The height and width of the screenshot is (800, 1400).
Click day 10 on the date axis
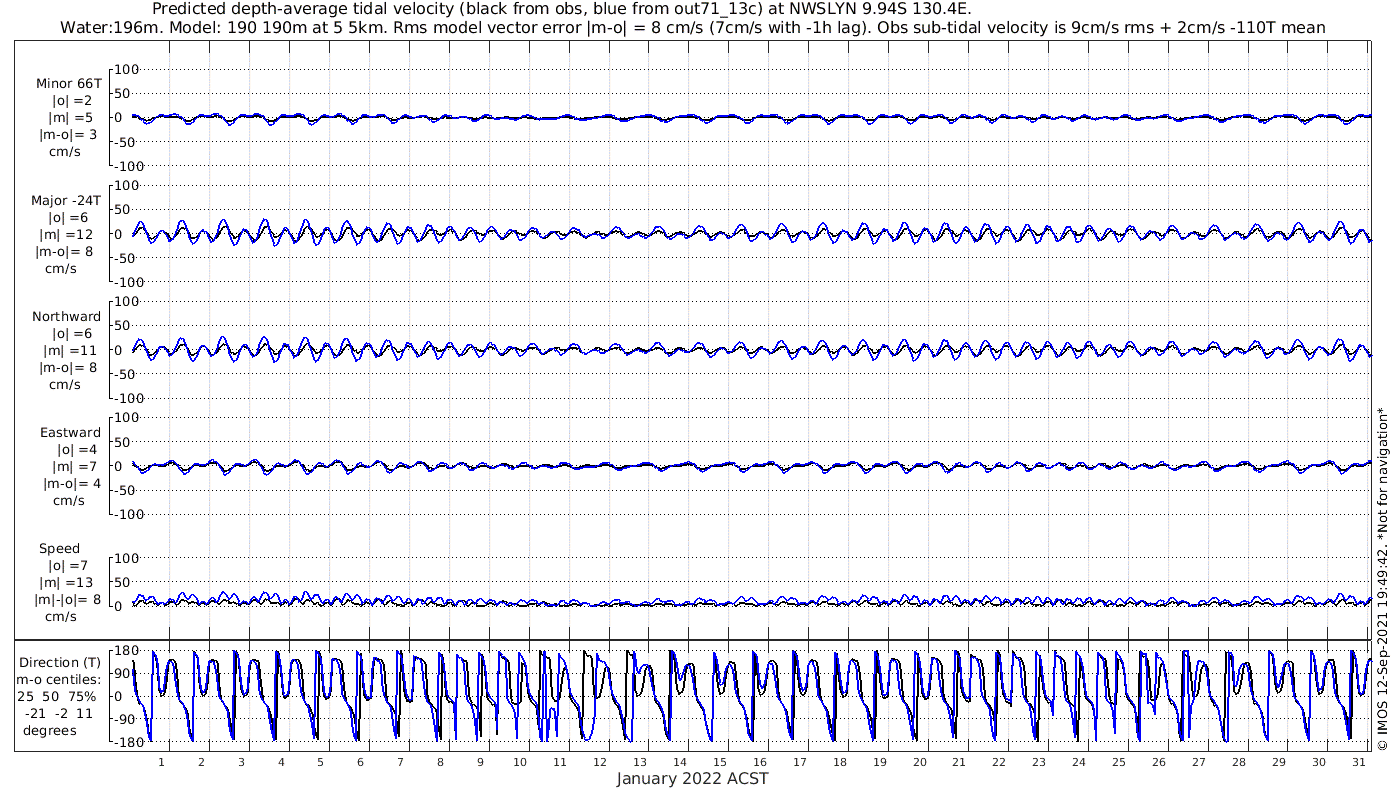click(520, 762)
